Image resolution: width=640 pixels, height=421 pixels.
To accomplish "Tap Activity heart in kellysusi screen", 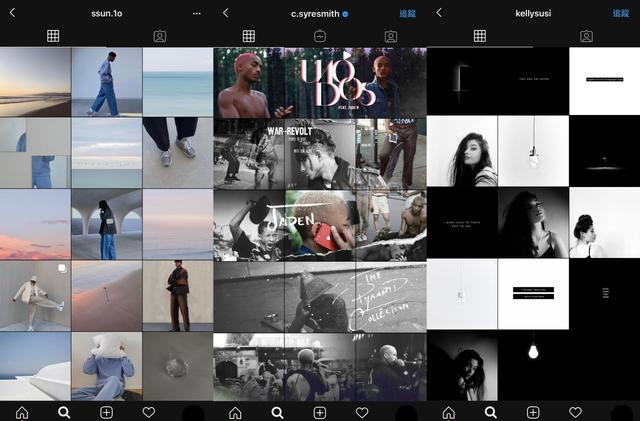I will coord(576,412).
